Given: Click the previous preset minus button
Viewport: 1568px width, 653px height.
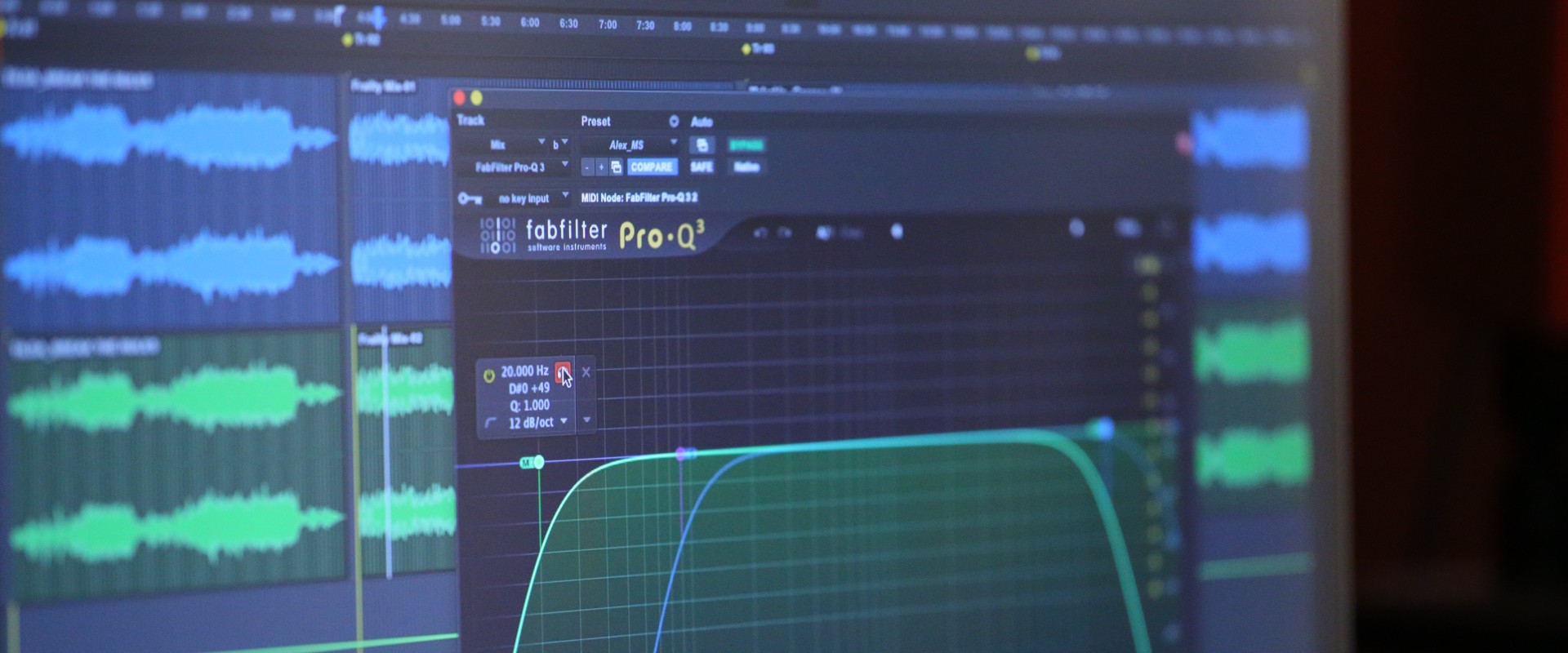Looking at the screenshot, I should (x=587, y=167).
